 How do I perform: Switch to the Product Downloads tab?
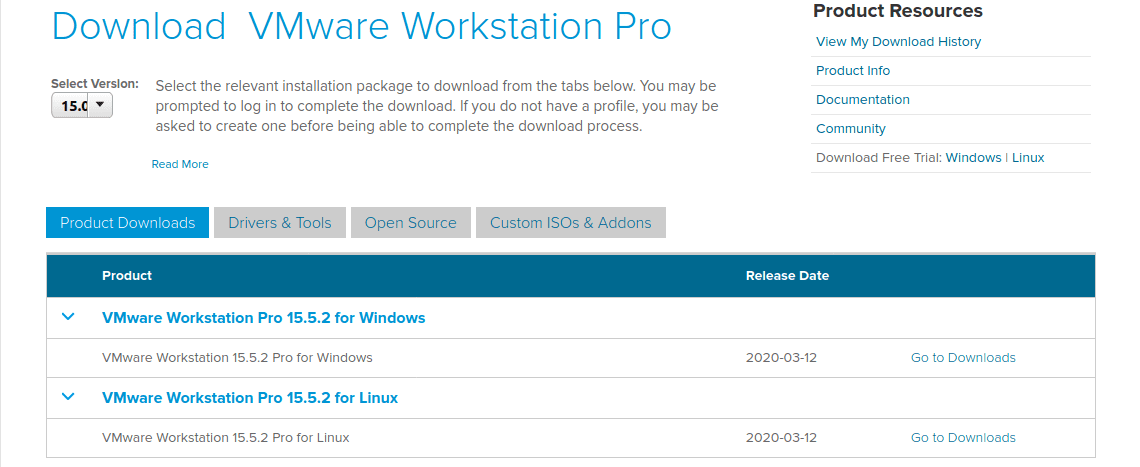127,223
